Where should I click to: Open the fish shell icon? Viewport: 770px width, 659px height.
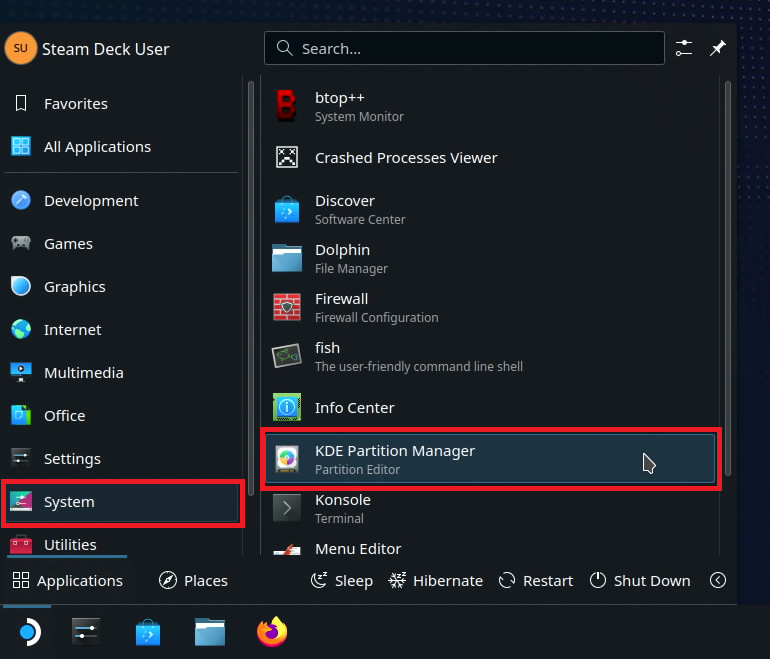(287, 356)
